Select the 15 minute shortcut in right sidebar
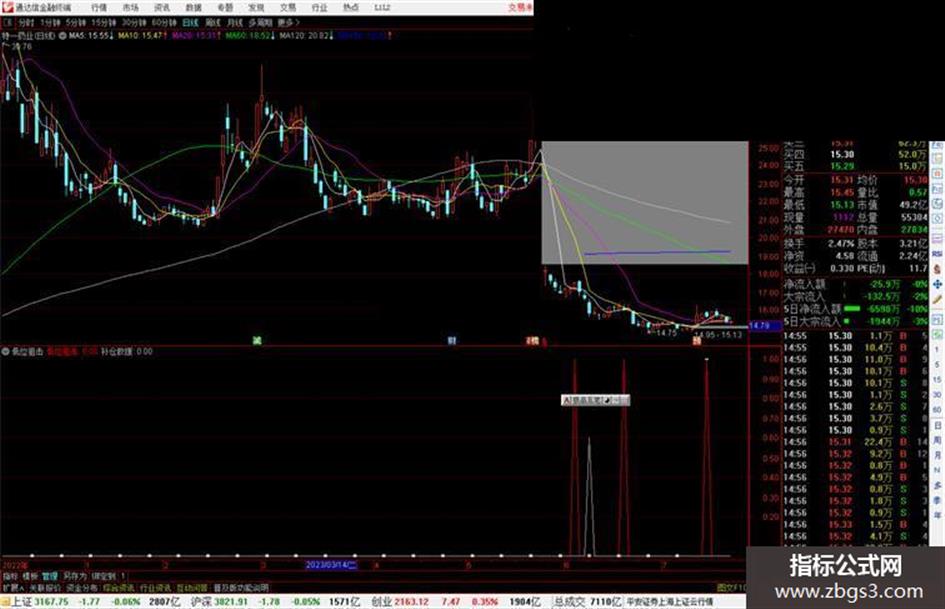This screenshot has height=609, width=945. [937, 380]
